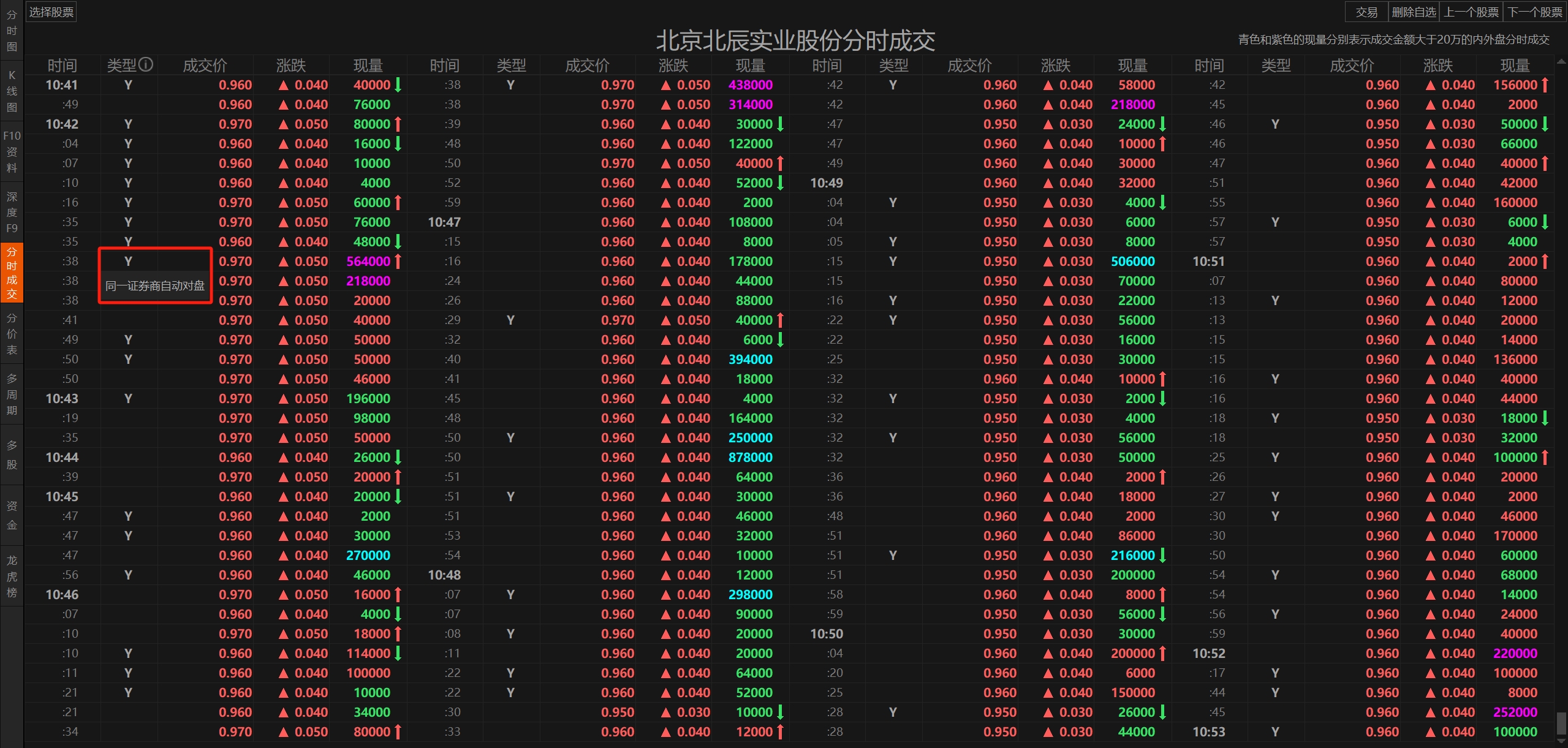Screen dimensions: 1568x748
Task: Click the cyan 506000 volume value
Action: coord(1133,261)
